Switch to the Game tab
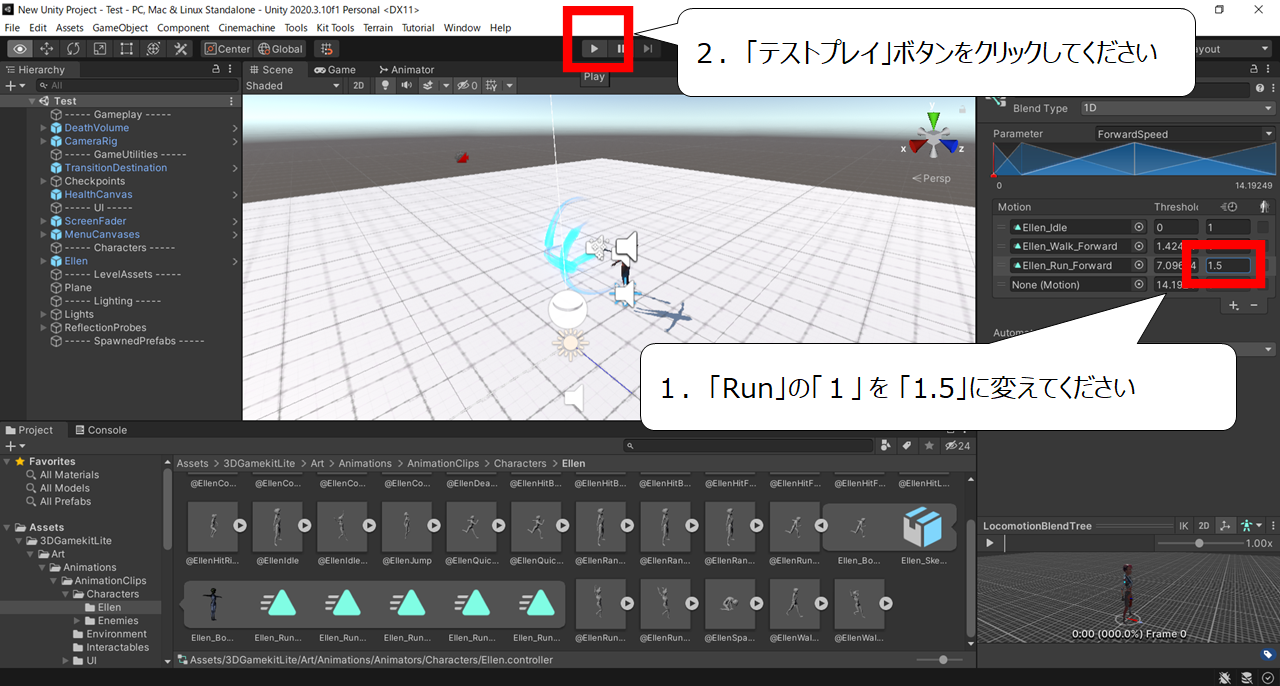This screenshot has height=686, width=1280. pos(334,70)
